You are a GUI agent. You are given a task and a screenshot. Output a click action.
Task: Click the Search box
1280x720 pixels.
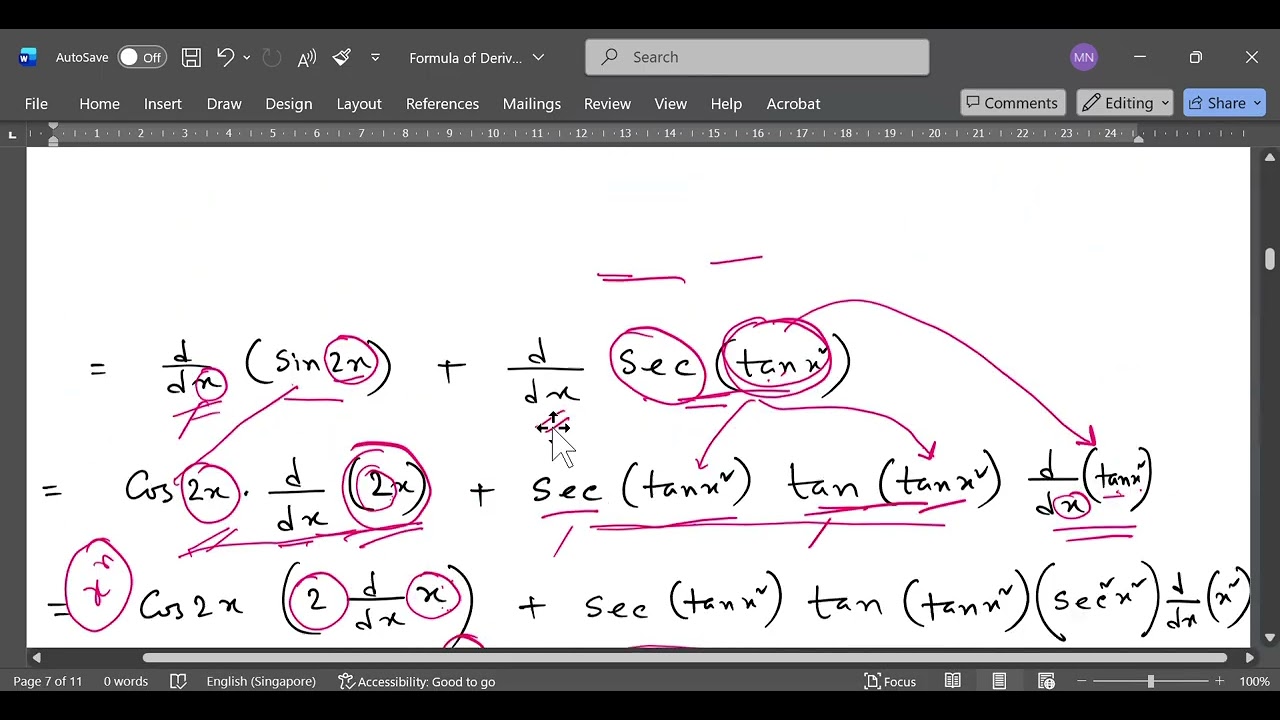[x=757, y=57]
